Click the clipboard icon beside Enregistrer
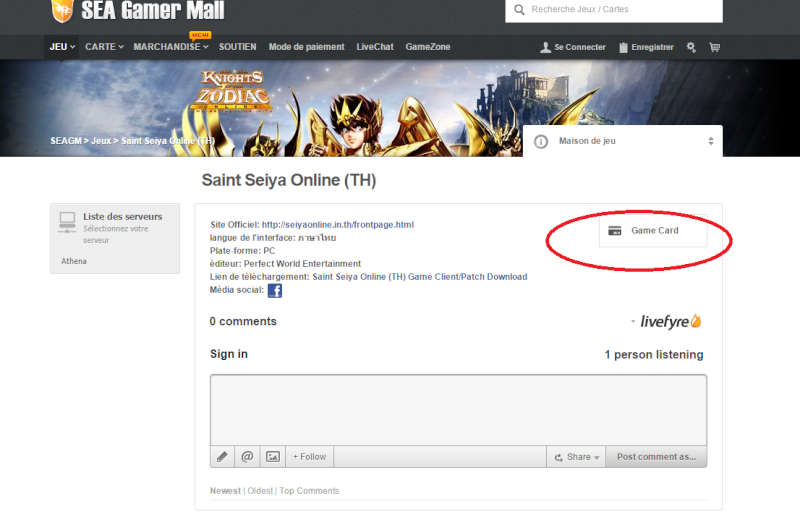The height and width of the screenshot is (517, 800). point(623,47)
